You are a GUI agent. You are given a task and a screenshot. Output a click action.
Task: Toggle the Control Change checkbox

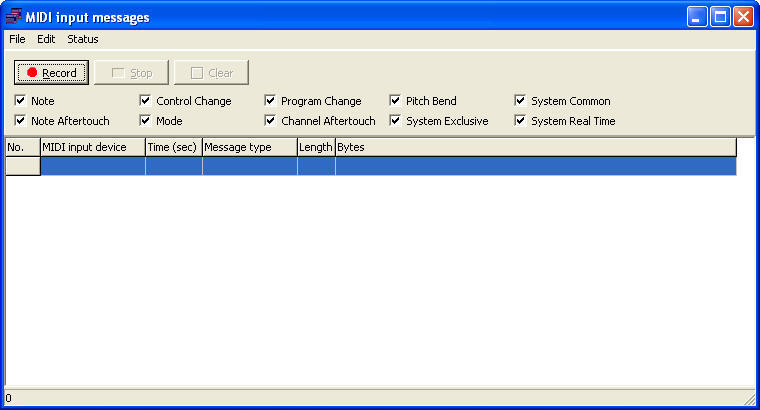145,101
